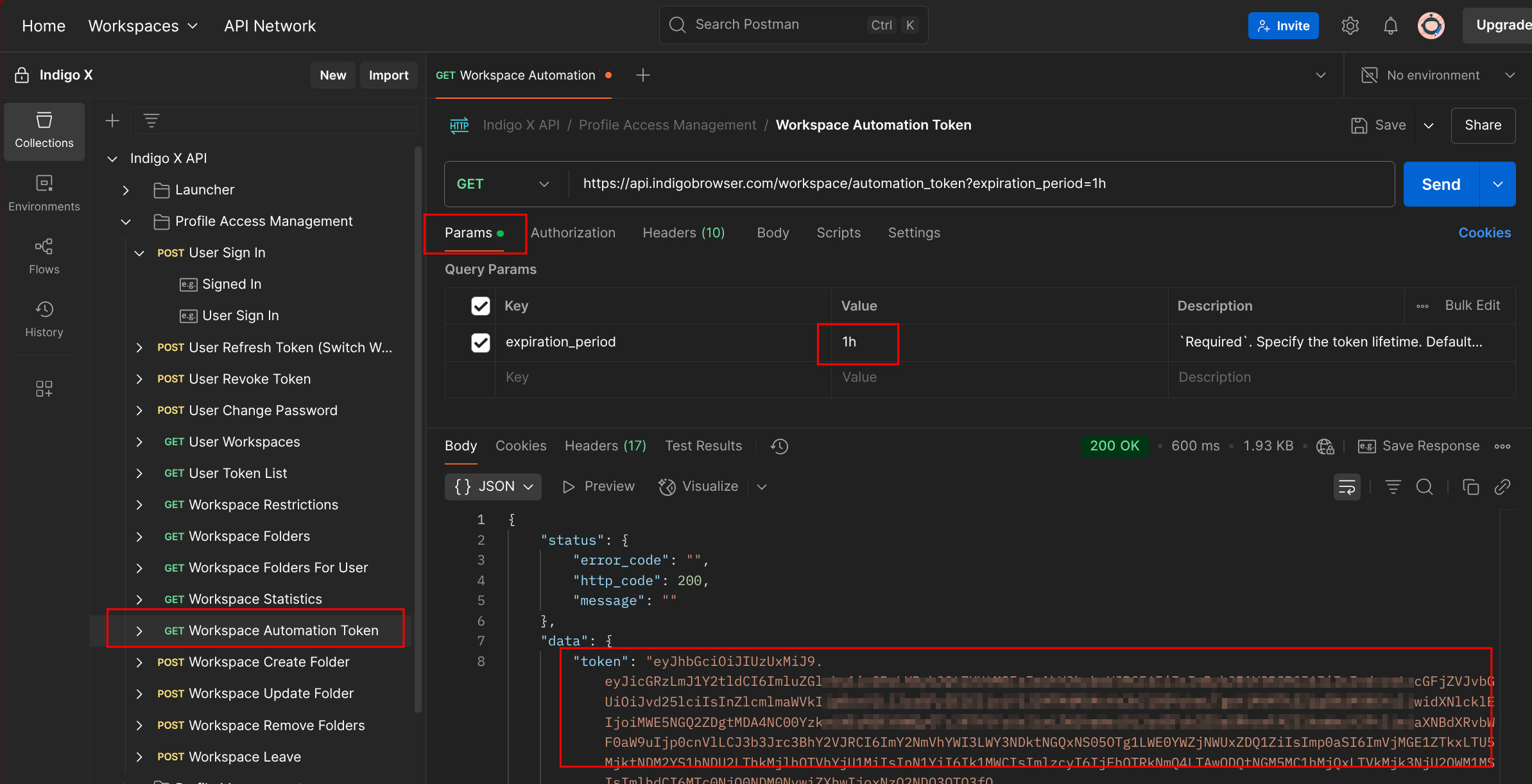1532x784 pixels.
Task: Click the Save disk icon
Action: point(1359,125)
